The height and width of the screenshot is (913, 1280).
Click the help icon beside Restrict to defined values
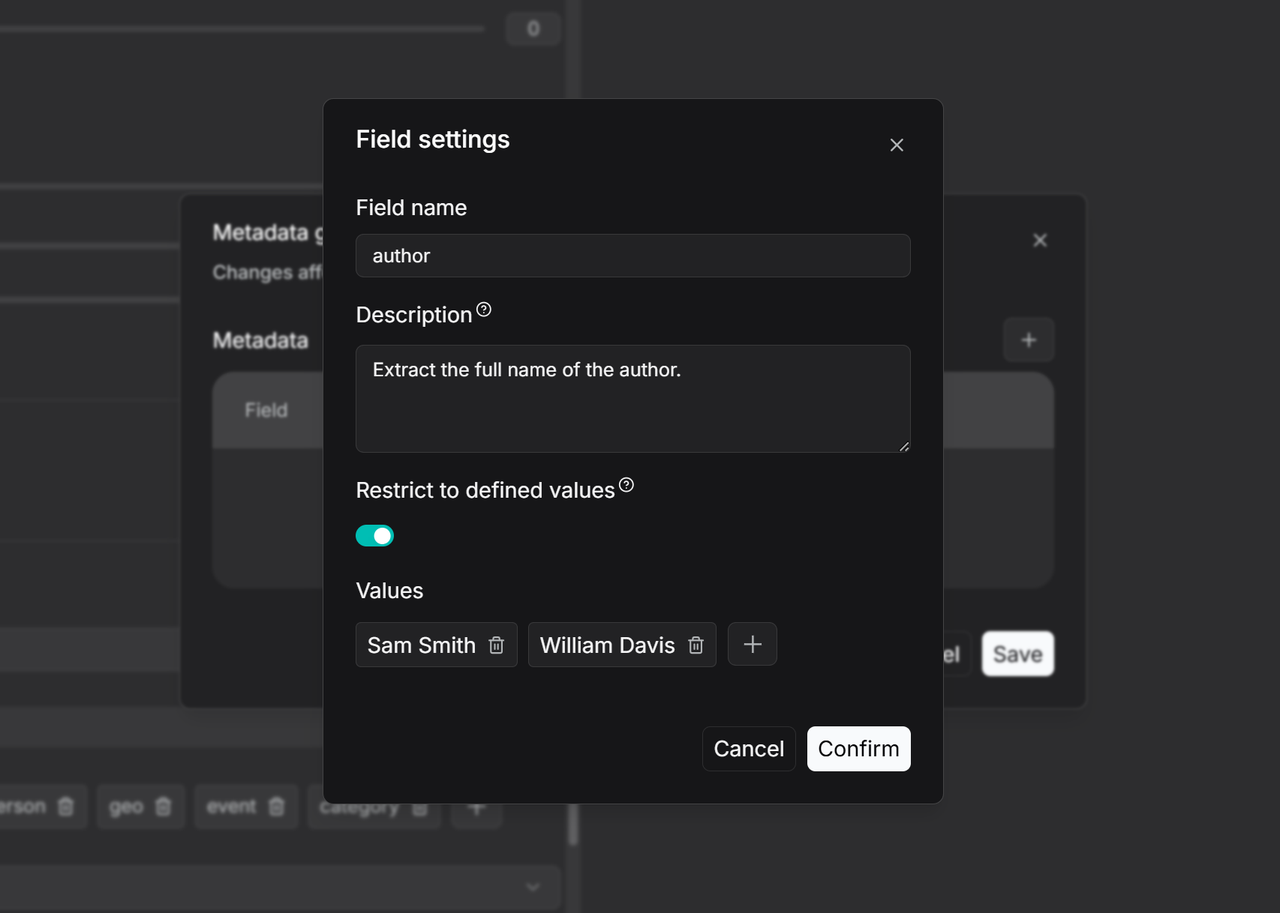pos(626,485)
